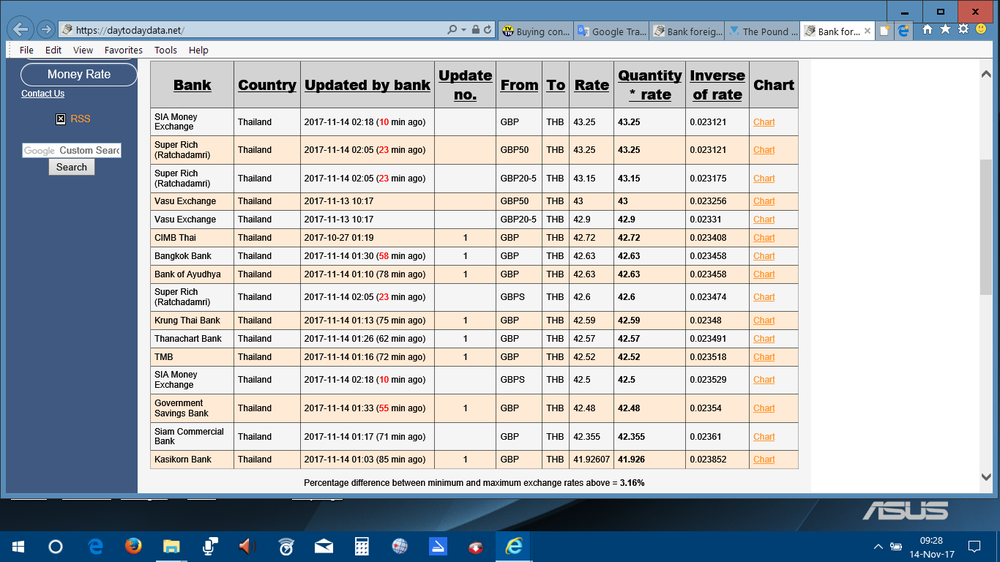This screenshot has height=562, width=1000.
Task: Sort table by Country column header
Action: (267, 85)
